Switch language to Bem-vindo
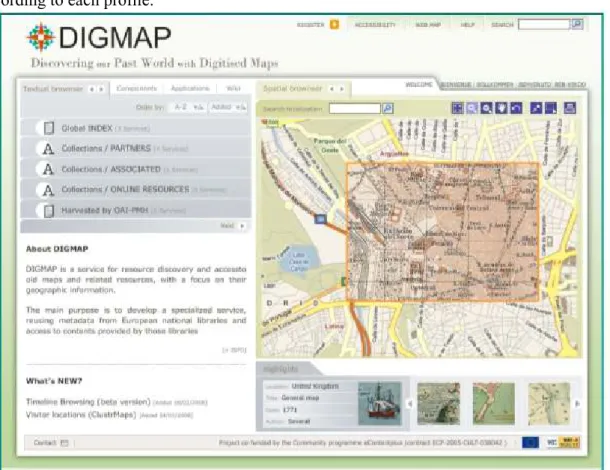 570,84
